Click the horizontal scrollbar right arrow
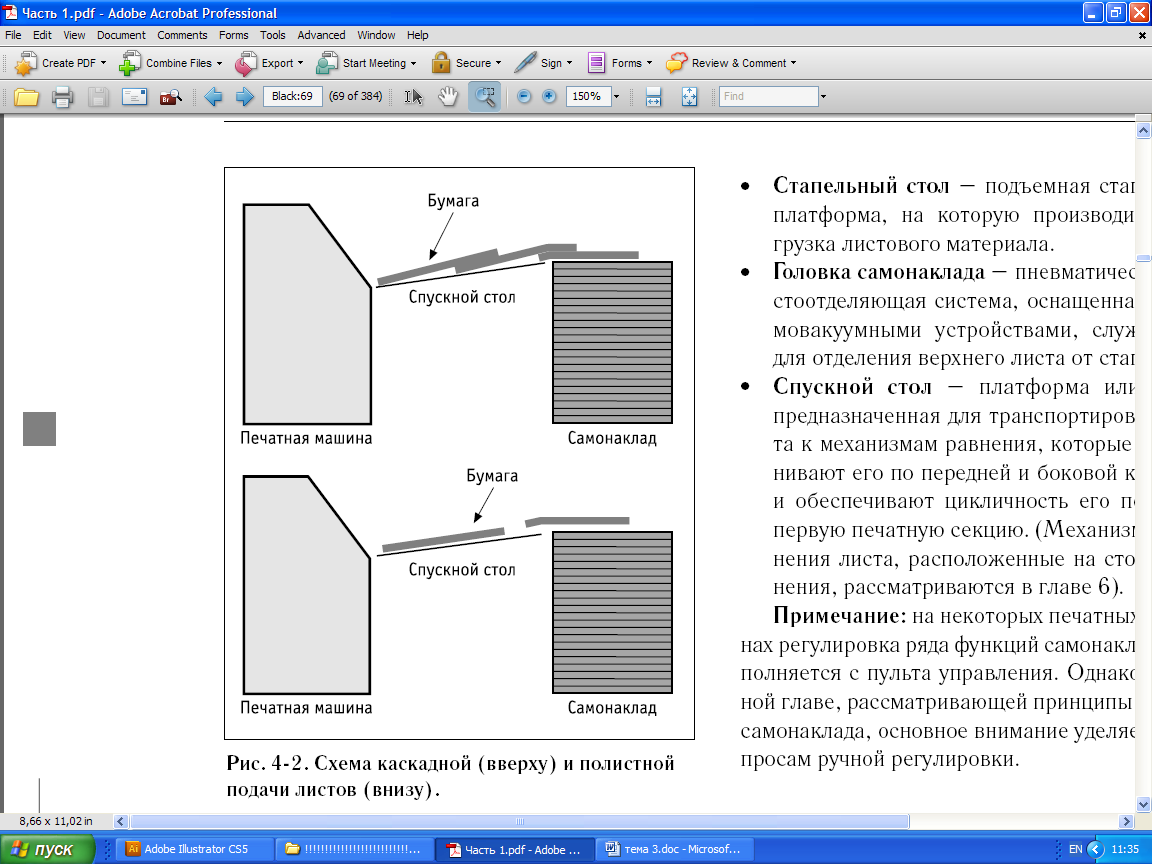 (1126, 821)
